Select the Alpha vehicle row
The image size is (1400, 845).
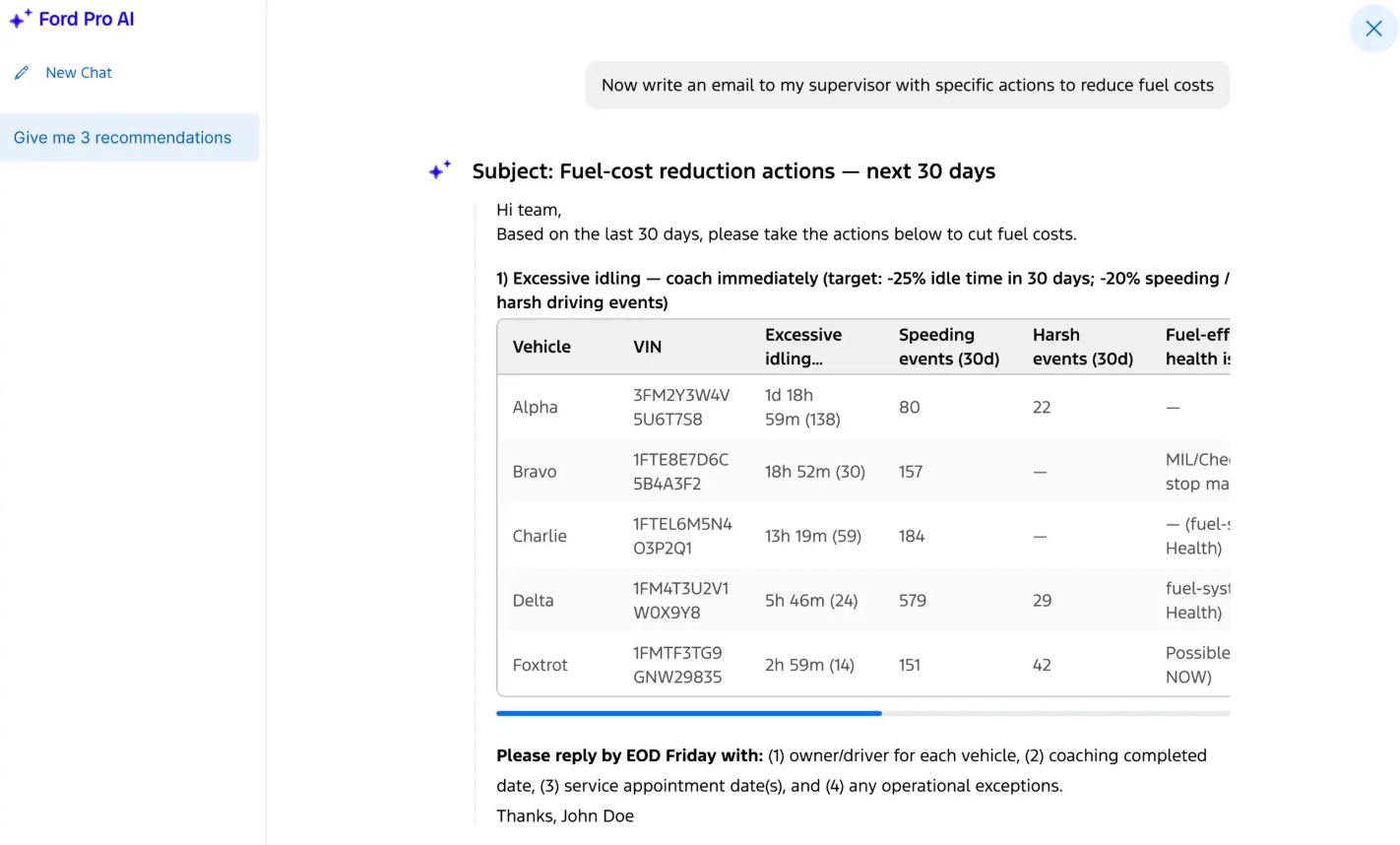535,408
